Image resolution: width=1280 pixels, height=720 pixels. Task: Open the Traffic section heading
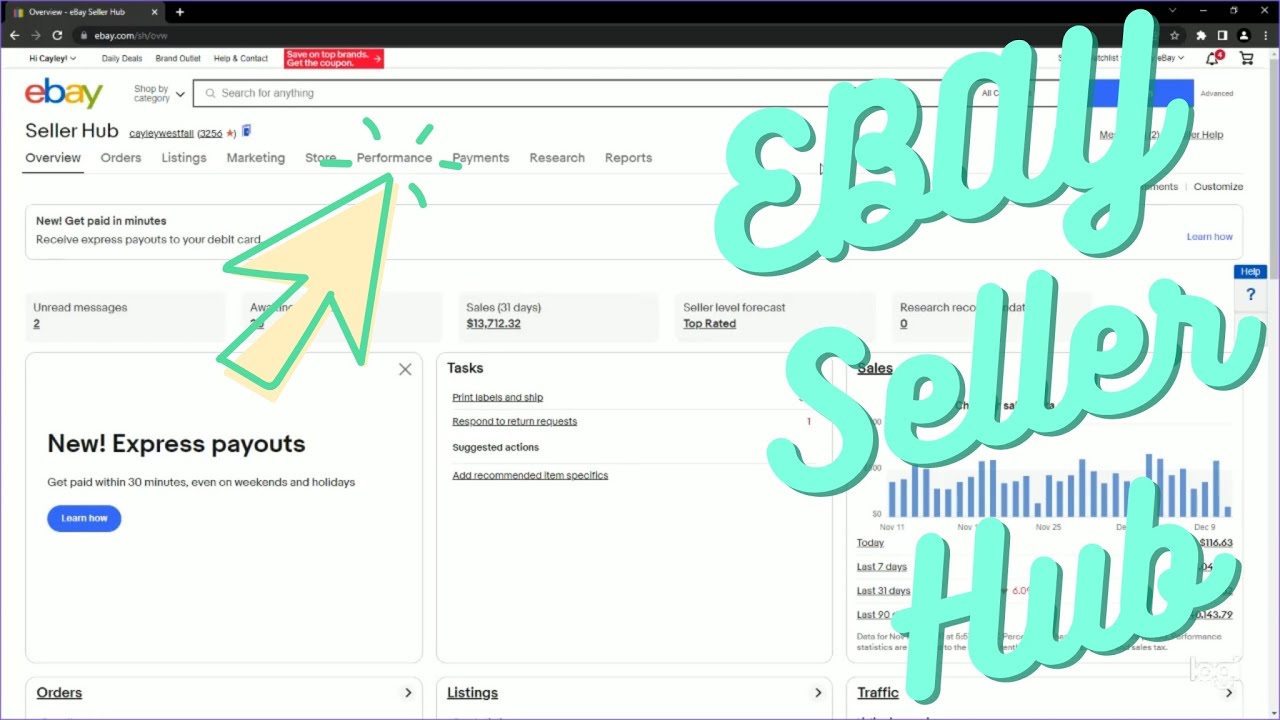(x=878, y=693)
